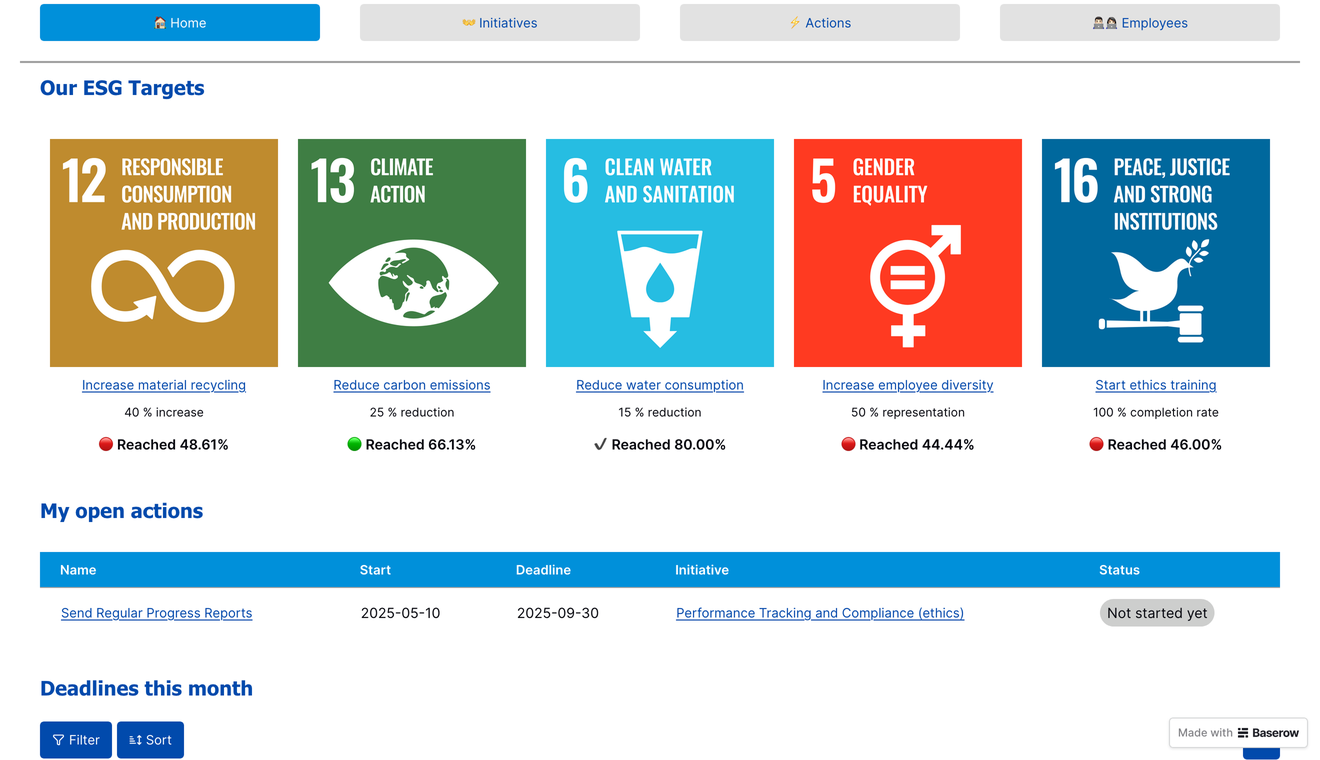
Task: Click the 'My open actions' heading
Action: (121, 511)
